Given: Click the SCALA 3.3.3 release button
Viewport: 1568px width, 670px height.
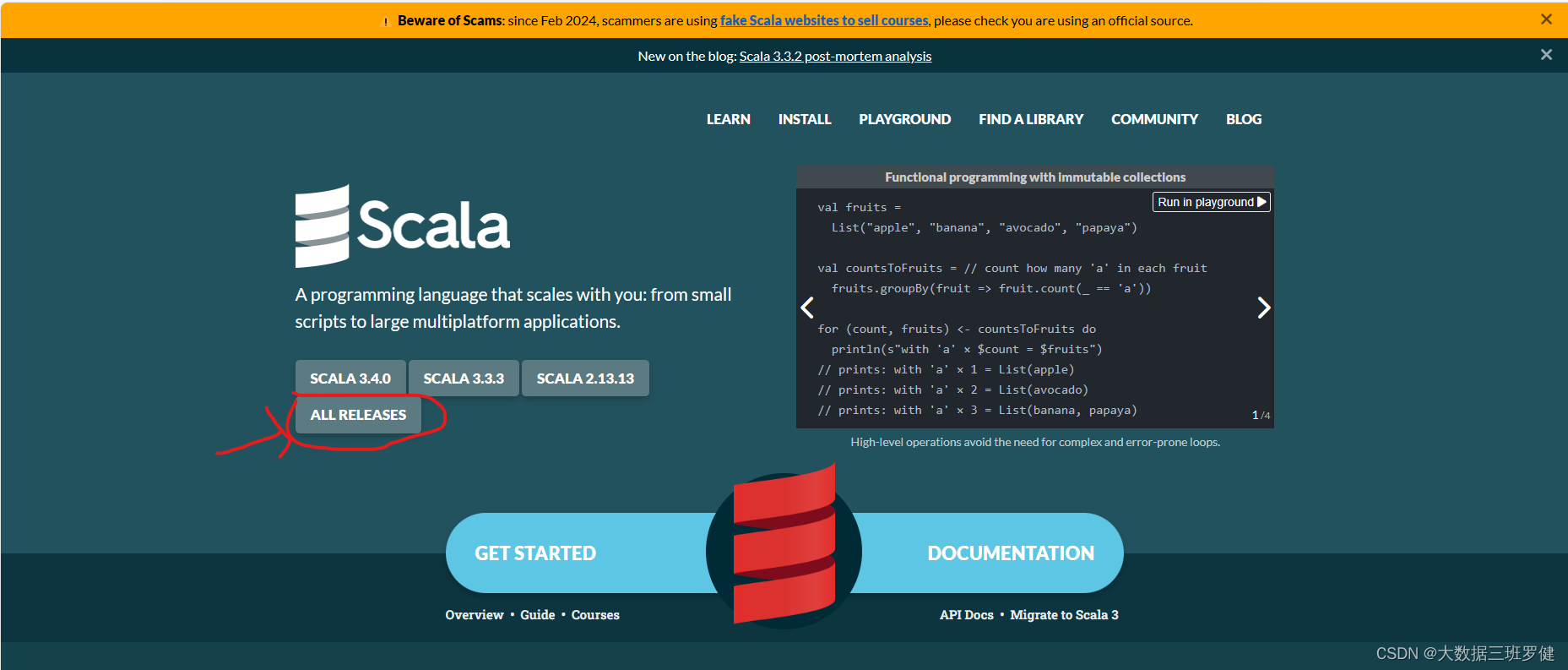Looking at the screenshot, I should [464, 379].
